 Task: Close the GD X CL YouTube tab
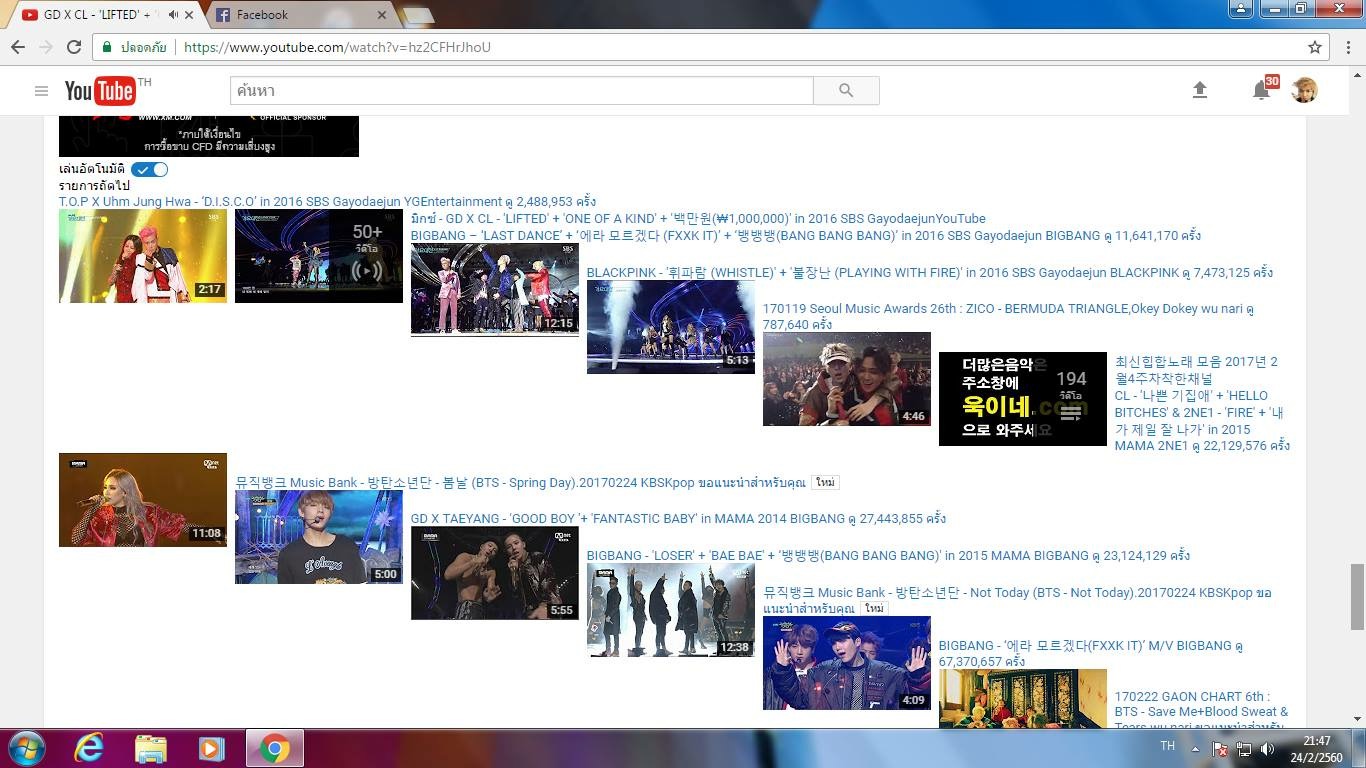click(x=189, y=15)
